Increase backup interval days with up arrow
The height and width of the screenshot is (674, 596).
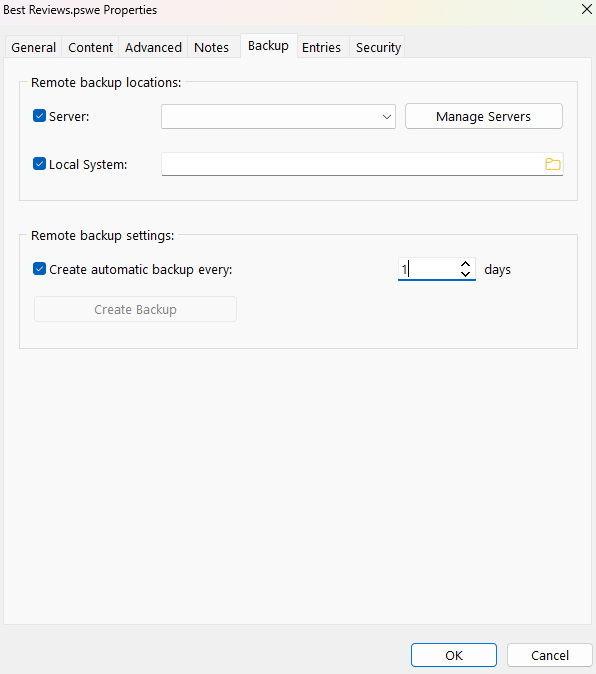(x=465, y=264)
